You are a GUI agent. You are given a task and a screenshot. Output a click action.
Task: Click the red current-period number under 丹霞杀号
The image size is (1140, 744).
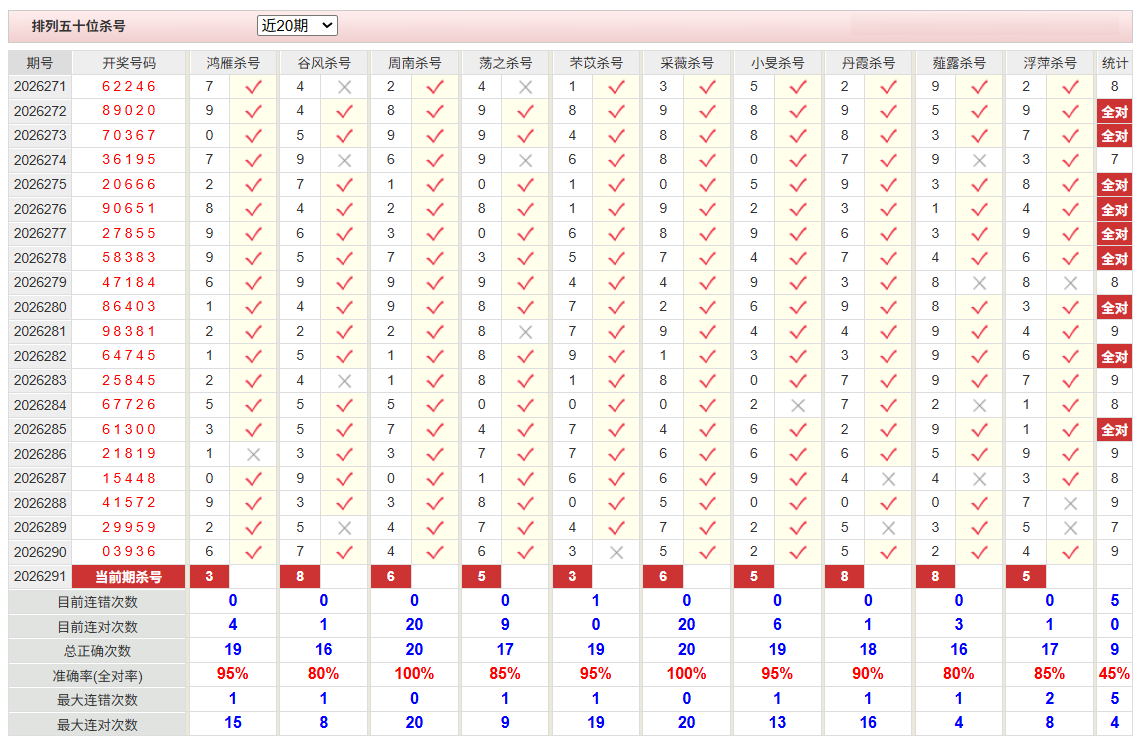tap(844, 577)
